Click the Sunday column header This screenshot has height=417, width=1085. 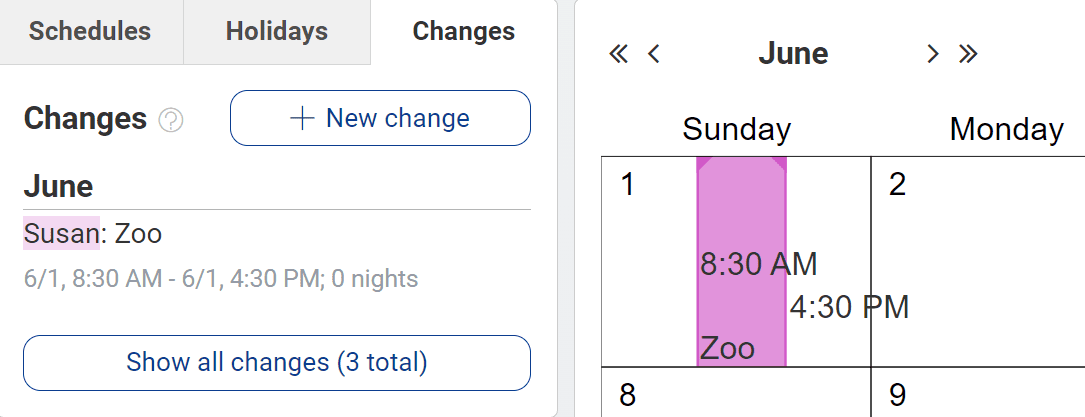tap(736, 129)
